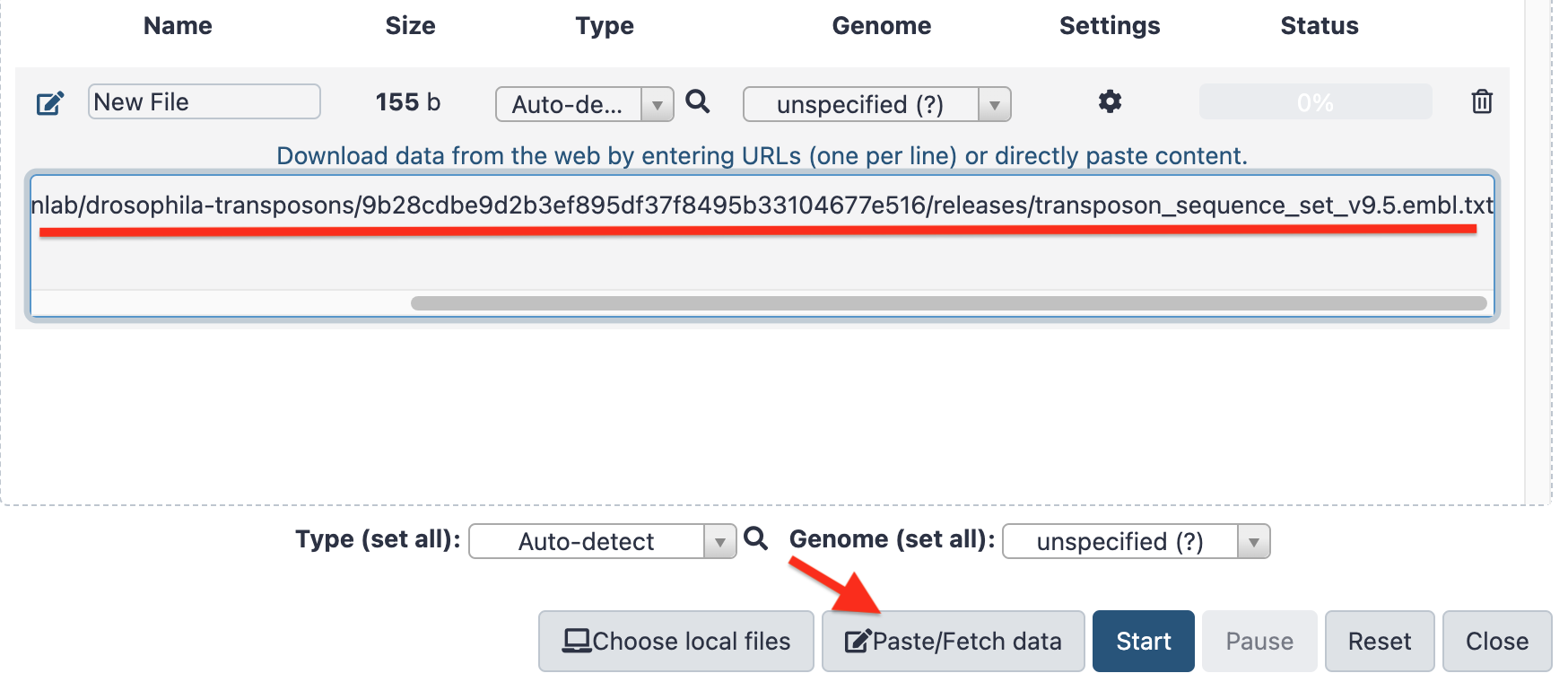Click the pencil icon on Paste/Fetch data
The width and height of the screenshot is (1568, 682).
pos(857,640)
